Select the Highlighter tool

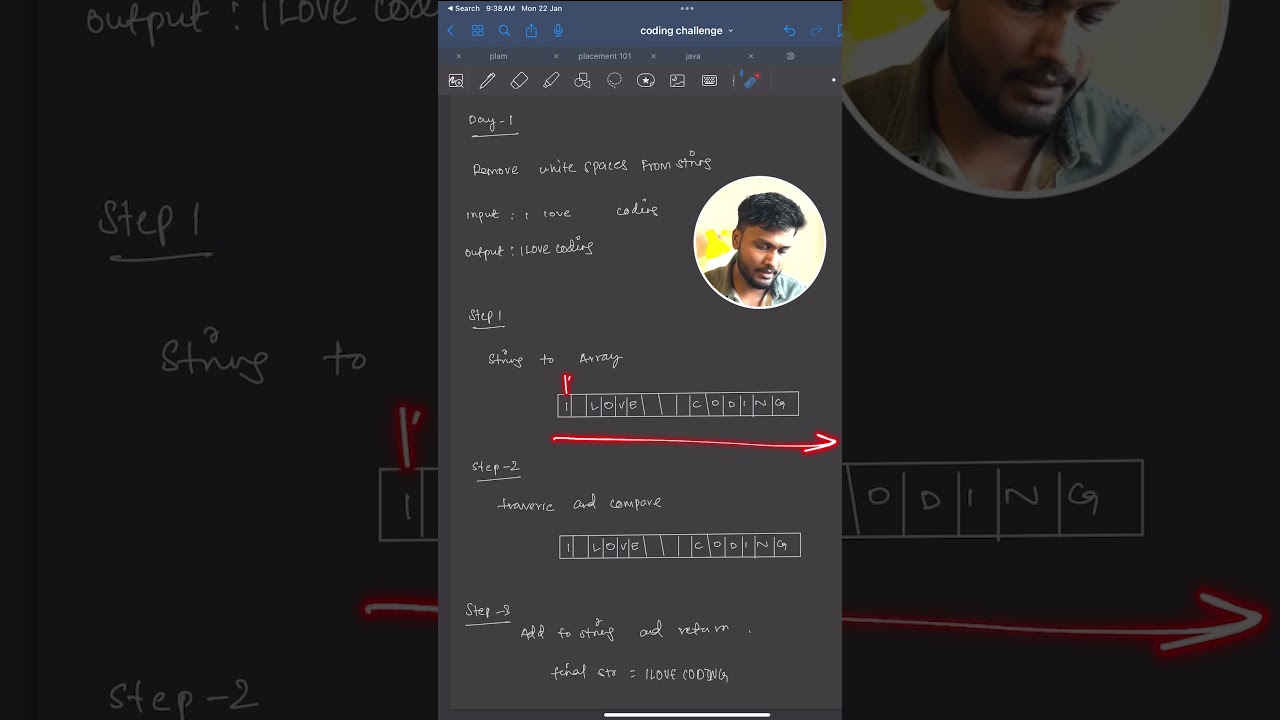point(551,81)
